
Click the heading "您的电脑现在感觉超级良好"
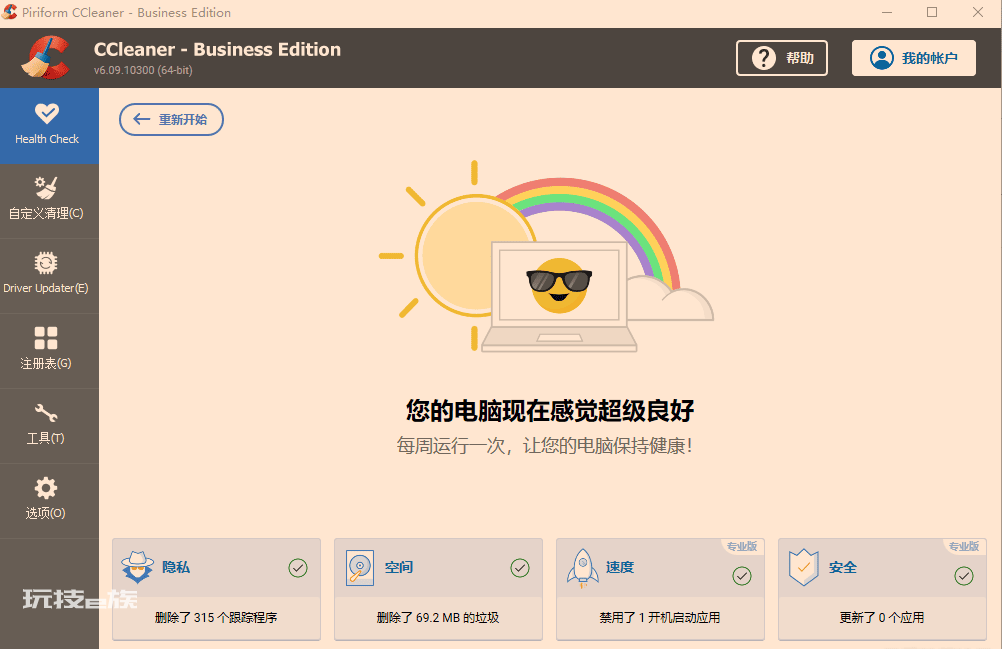coord(550,411)
